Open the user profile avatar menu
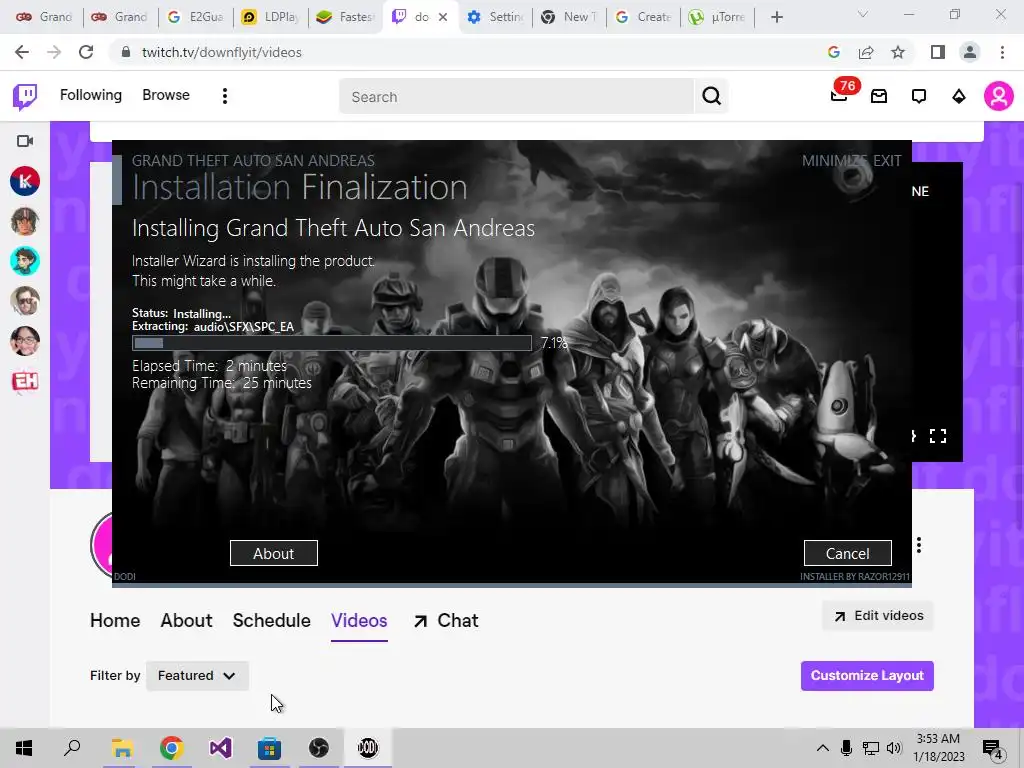Image resolution: width=1024 pixels, height=768 pixels. [x=999, y=97]
